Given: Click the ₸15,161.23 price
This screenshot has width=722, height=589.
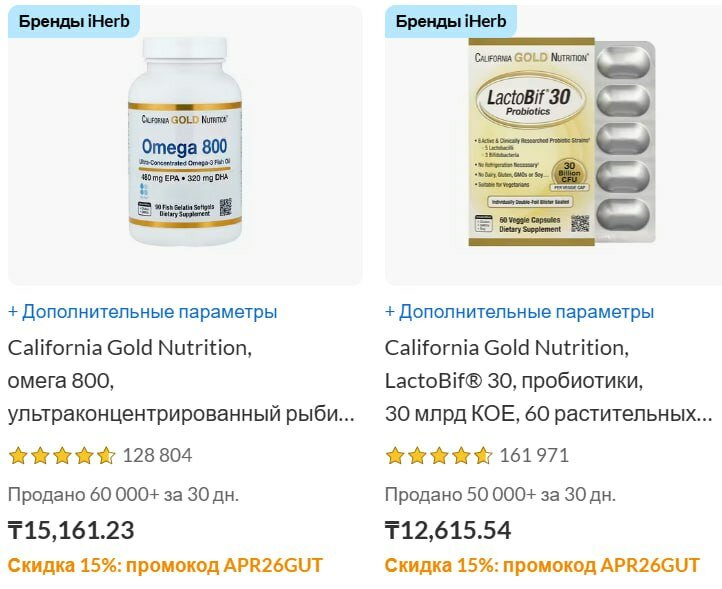Looking at the screenshot, I should click(71, 530).
